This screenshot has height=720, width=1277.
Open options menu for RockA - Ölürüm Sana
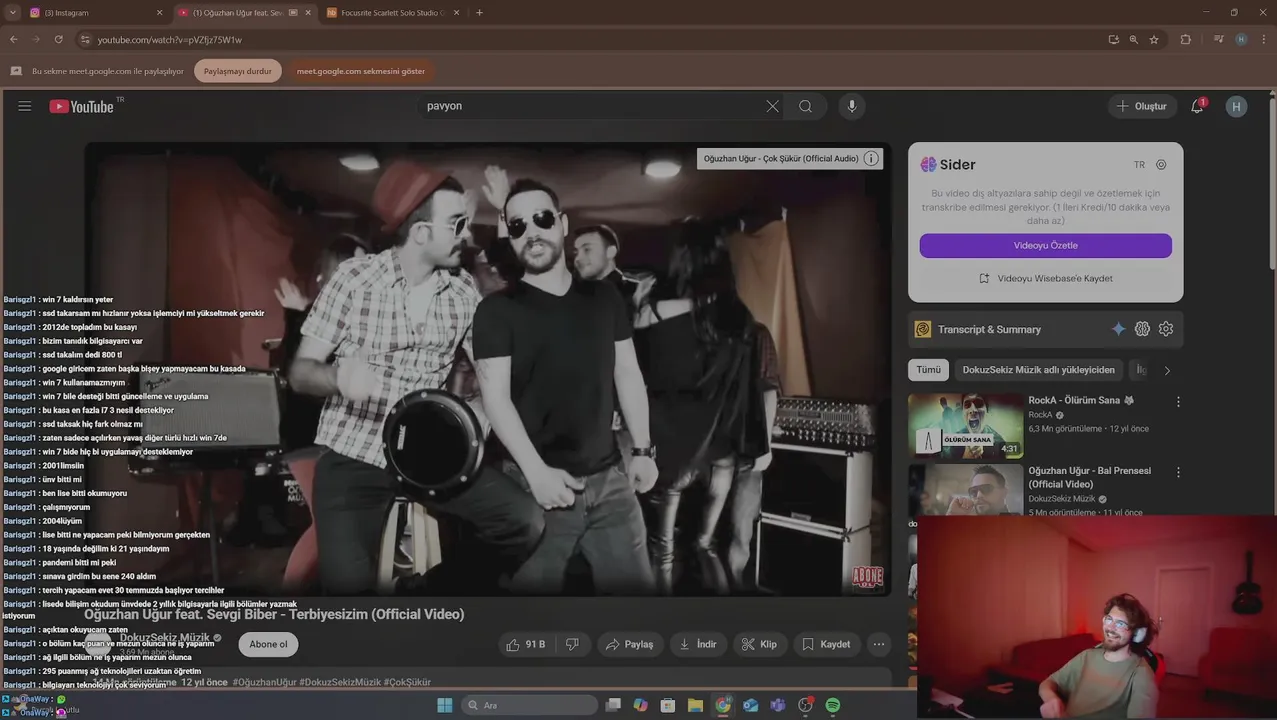pos(1178,401)
